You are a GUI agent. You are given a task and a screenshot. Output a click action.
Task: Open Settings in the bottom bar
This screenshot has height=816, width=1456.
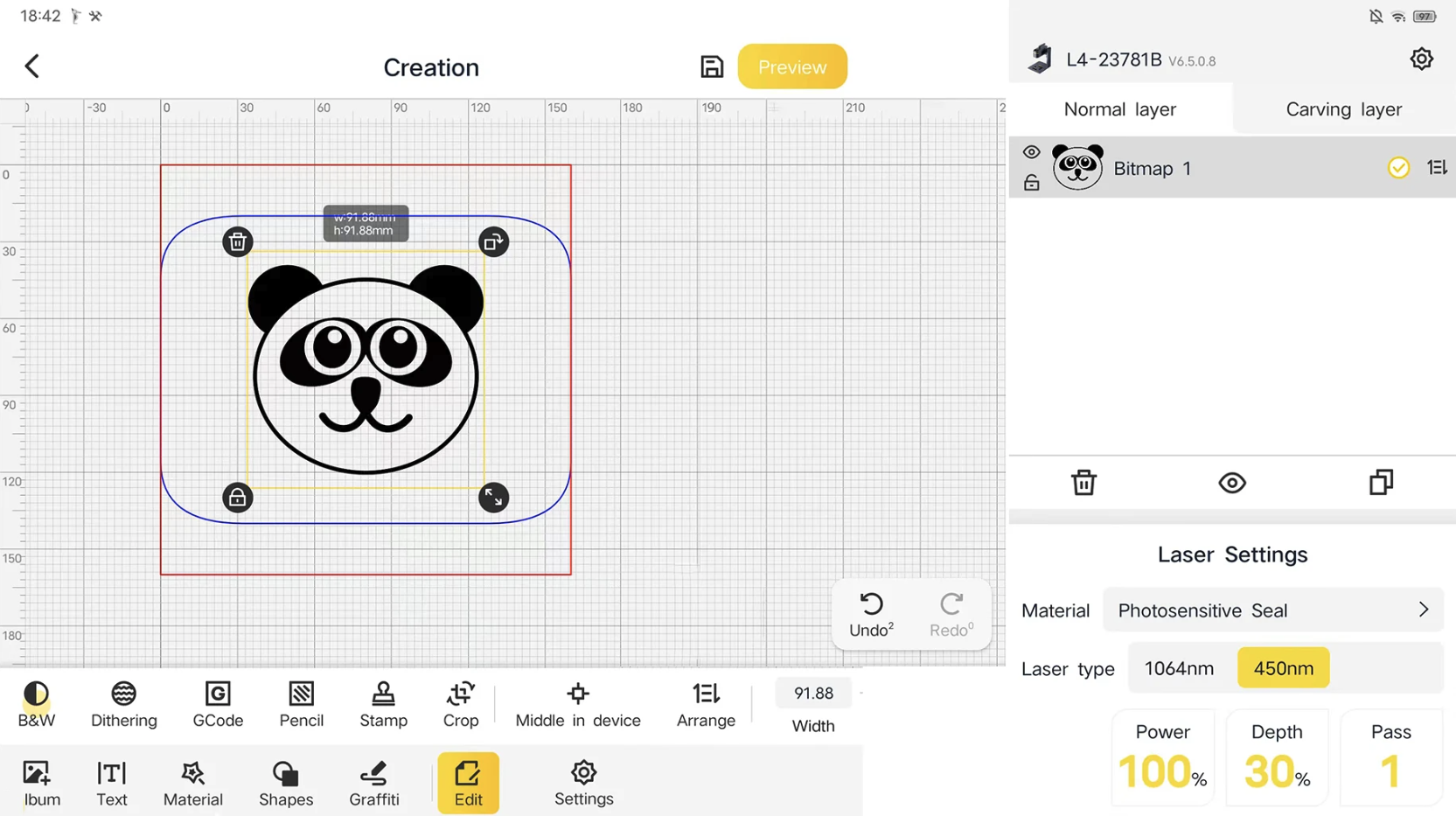pos(583,784)
